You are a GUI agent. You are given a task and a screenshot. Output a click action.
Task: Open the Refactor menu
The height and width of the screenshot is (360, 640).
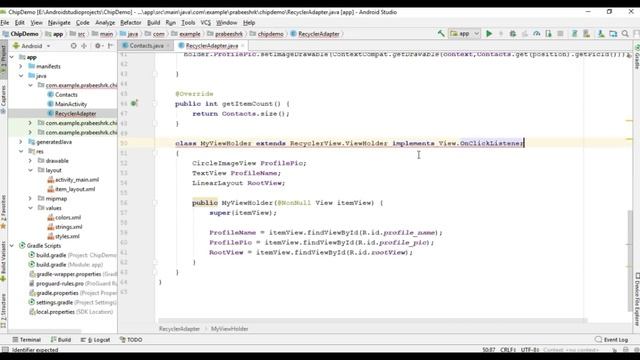(x=131, y=23)
